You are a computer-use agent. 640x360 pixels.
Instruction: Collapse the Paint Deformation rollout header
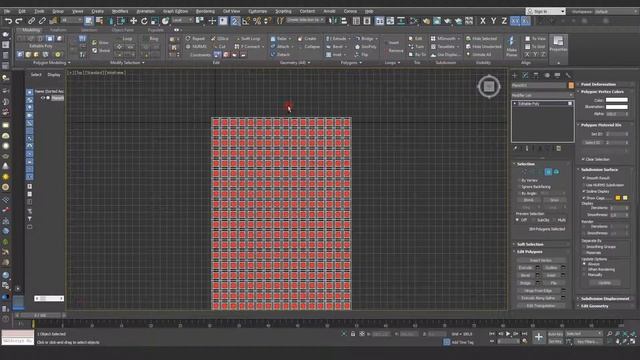606,84
